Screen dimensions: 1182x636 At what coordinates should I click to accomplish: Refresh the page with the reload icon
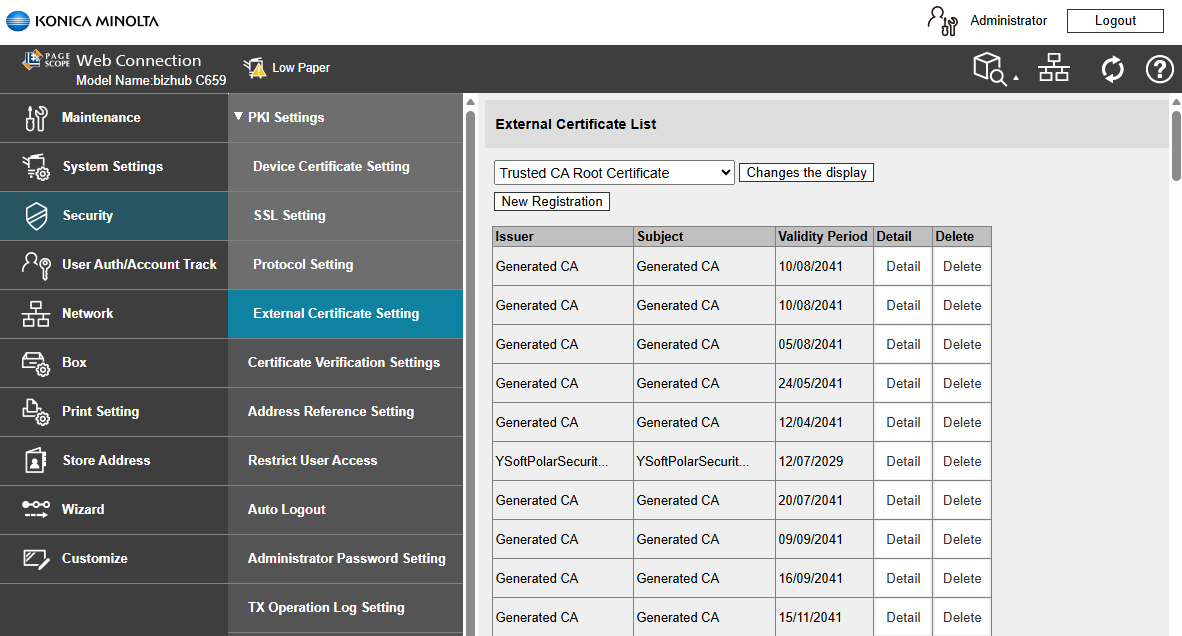click(x=1113, y=69)
